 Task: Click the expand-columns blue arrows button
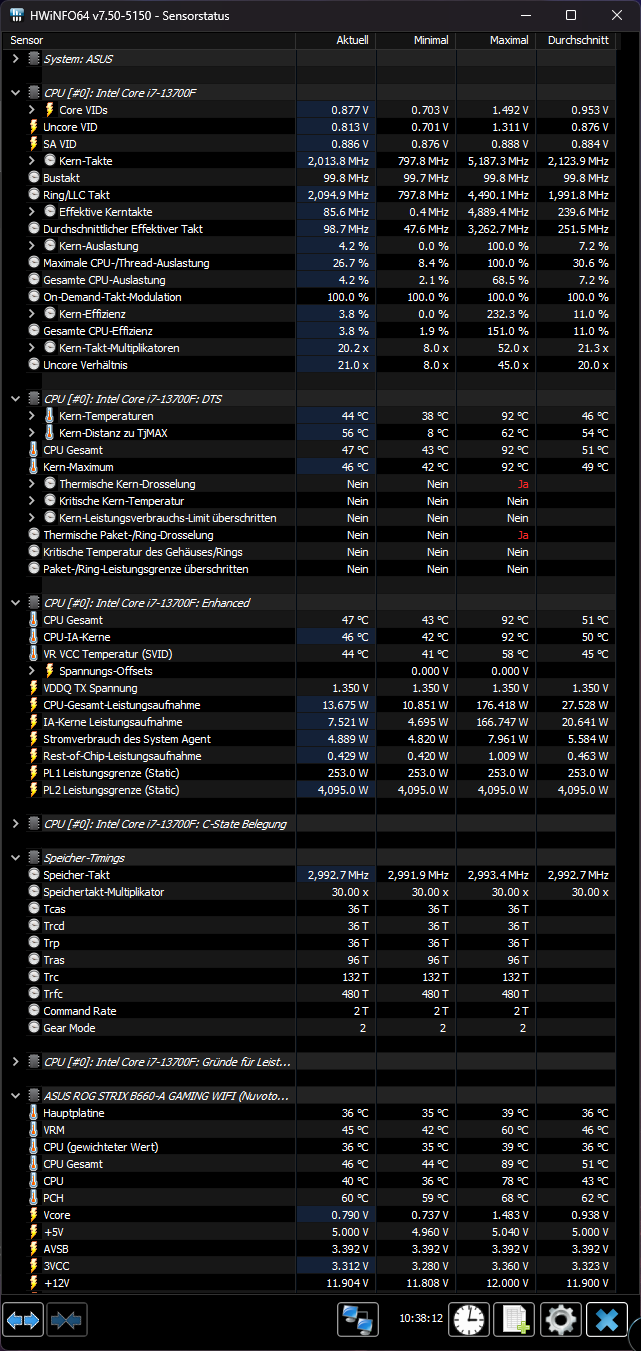(x=23, y=1320)
